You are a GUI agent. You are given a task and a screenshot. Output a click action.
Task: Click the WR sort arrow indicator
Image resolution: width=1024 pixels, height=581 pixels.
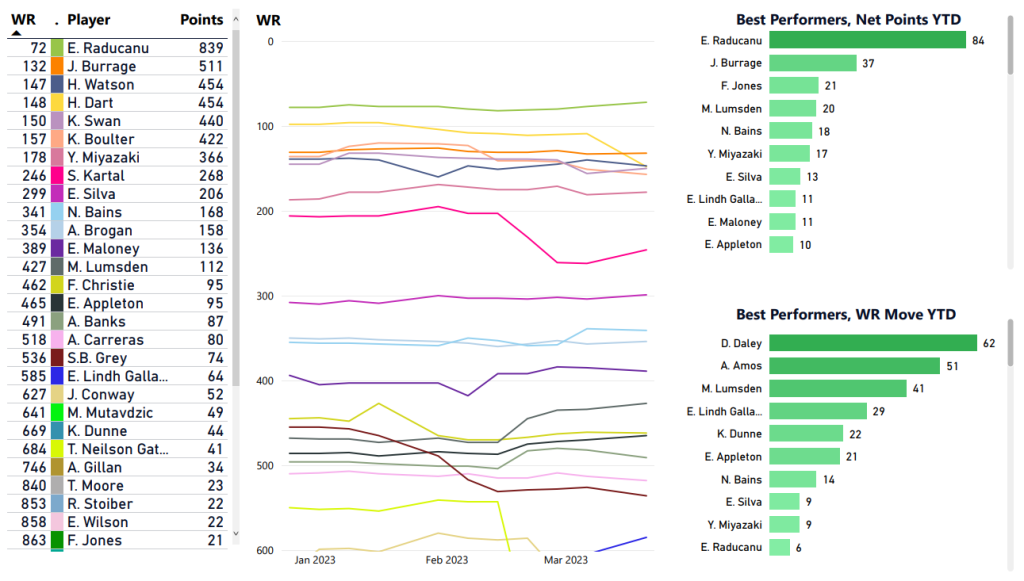click(16, 33)
